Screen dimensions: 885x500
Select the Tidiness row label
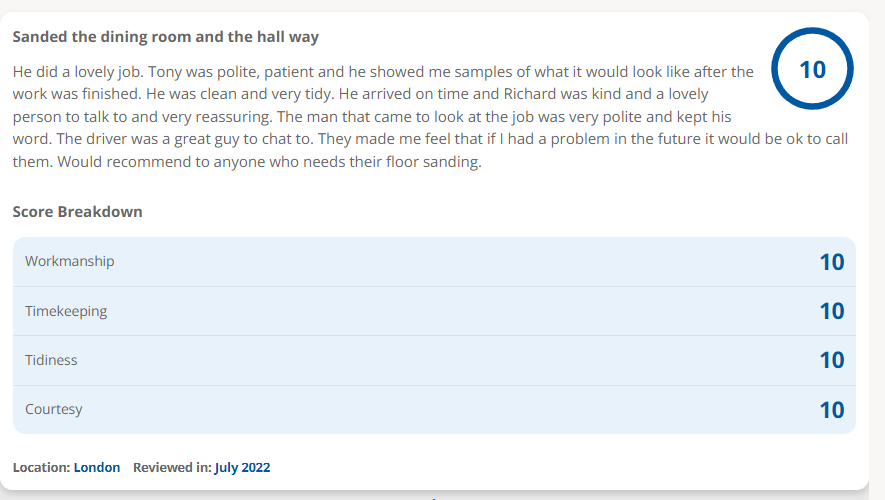pyautogui.click(x=51, y=360)
